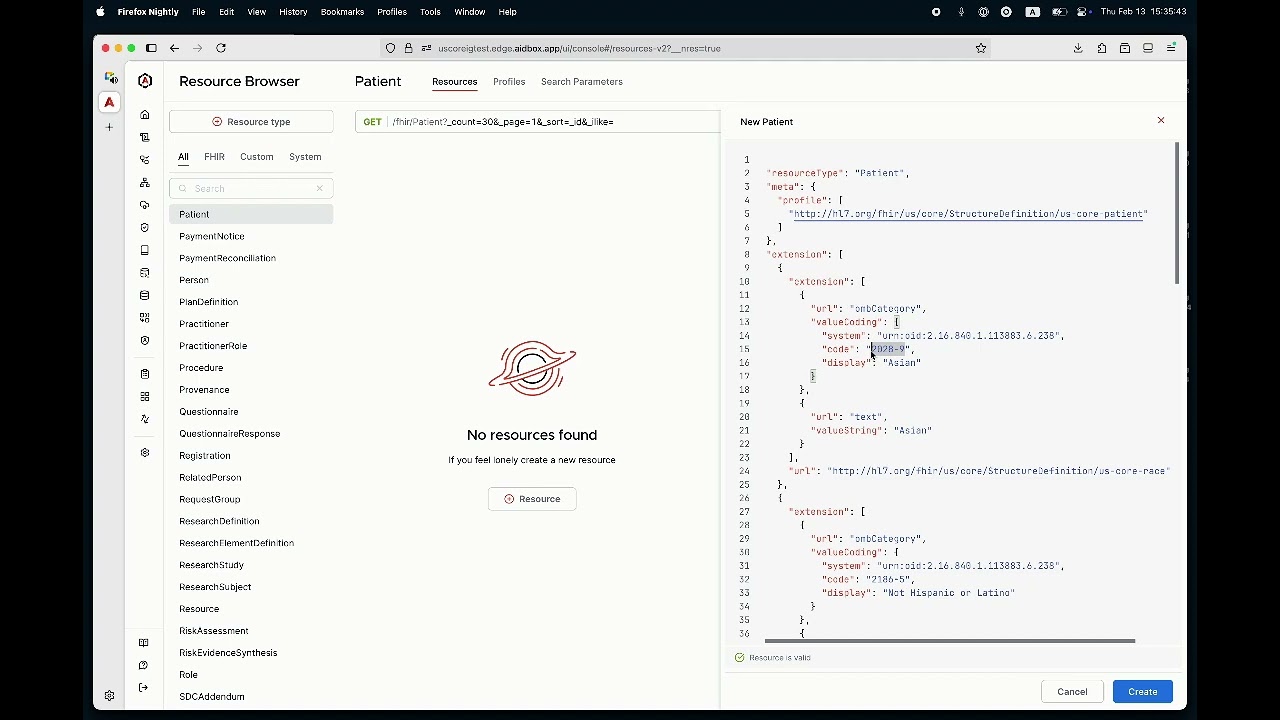Click the logout icon at sidebar bottom
Image resolution: width=1280 pixels, height=720 pixels.
(144, 688)
